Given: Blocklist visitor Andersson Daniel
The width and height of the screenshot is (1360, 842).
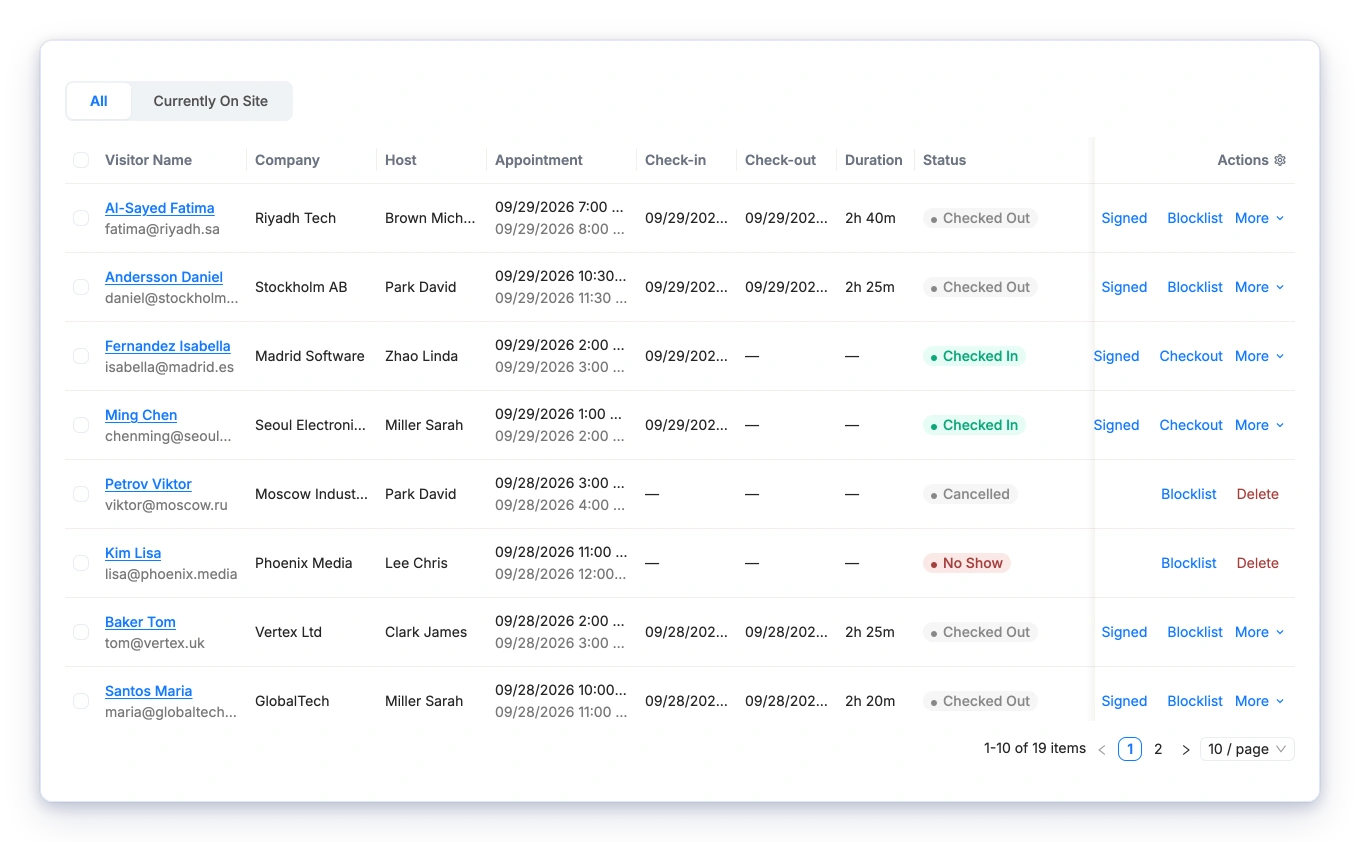Looking at the screenshot, I should pos(1195,287).
